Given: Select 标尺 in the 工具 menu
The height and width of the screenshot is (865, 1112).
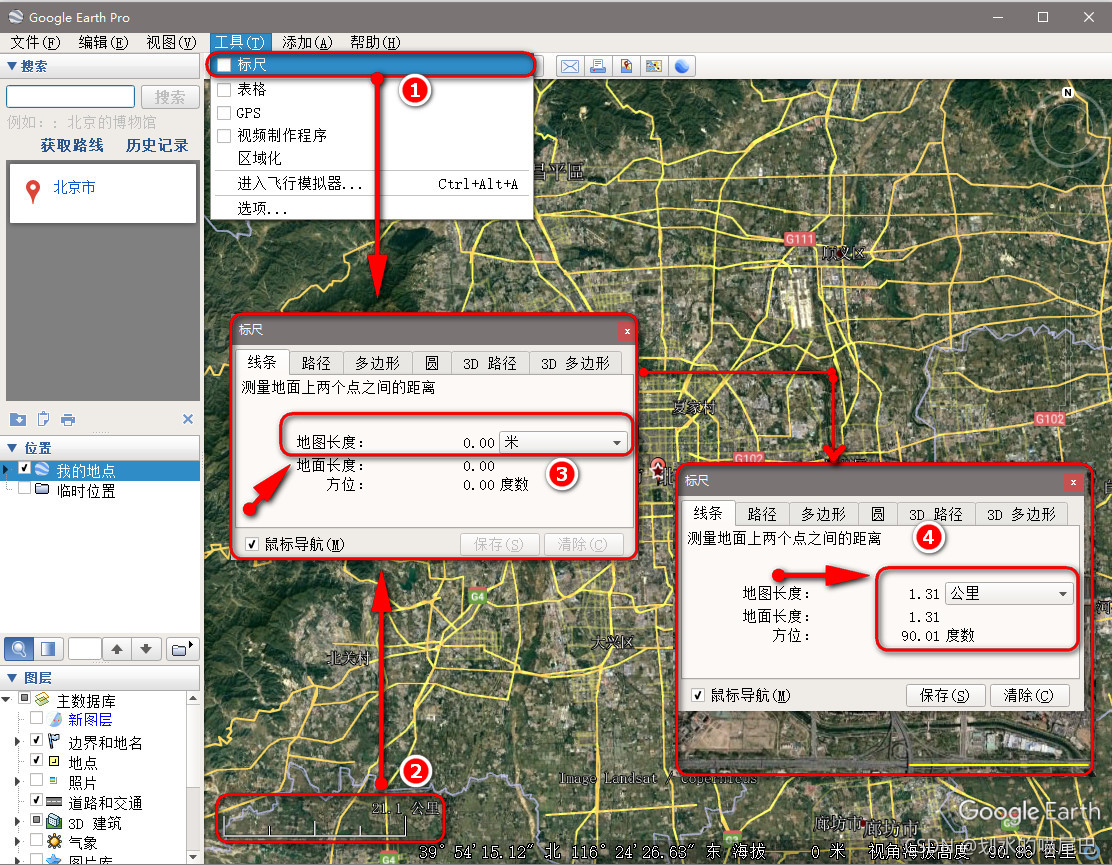Looking at the screenshot, I should pos(371,65).
